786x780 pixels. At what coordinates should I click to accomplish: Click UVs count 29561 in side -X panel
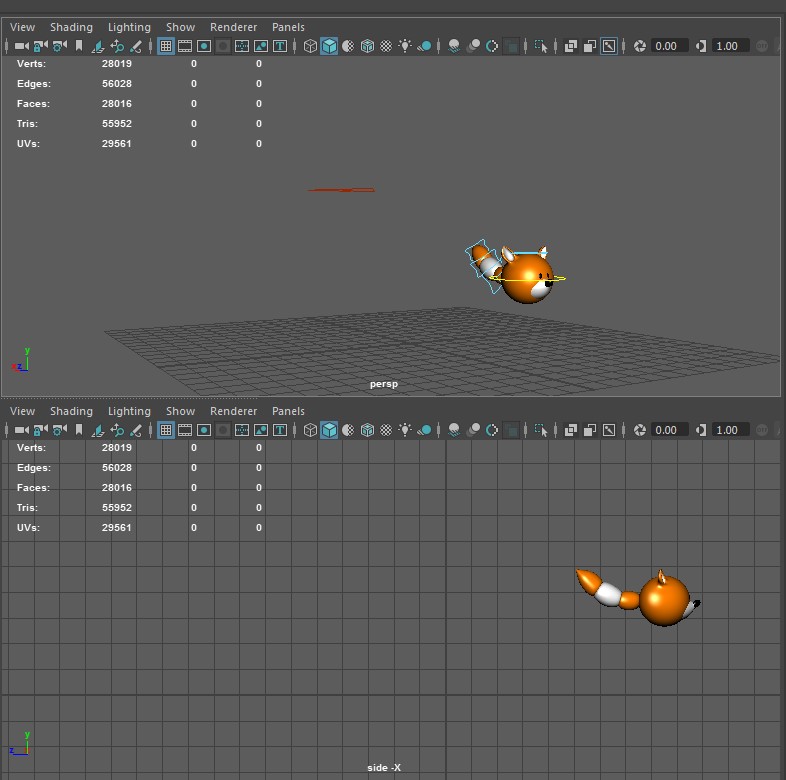point(117,528)
